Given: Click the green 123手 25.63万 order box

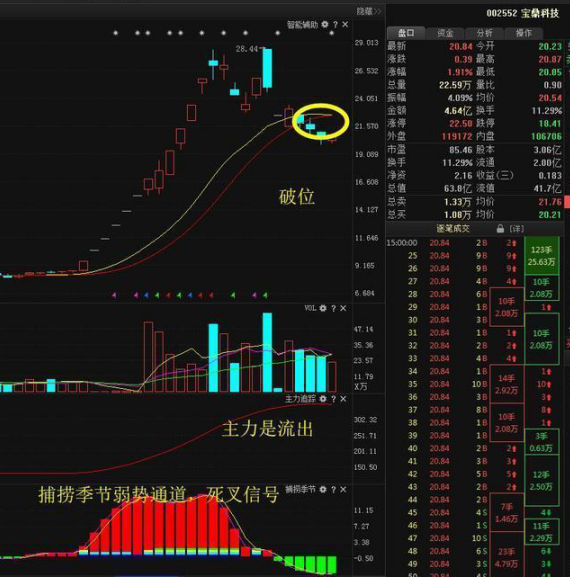Looking at the screenshot, I should click(542, 256).
